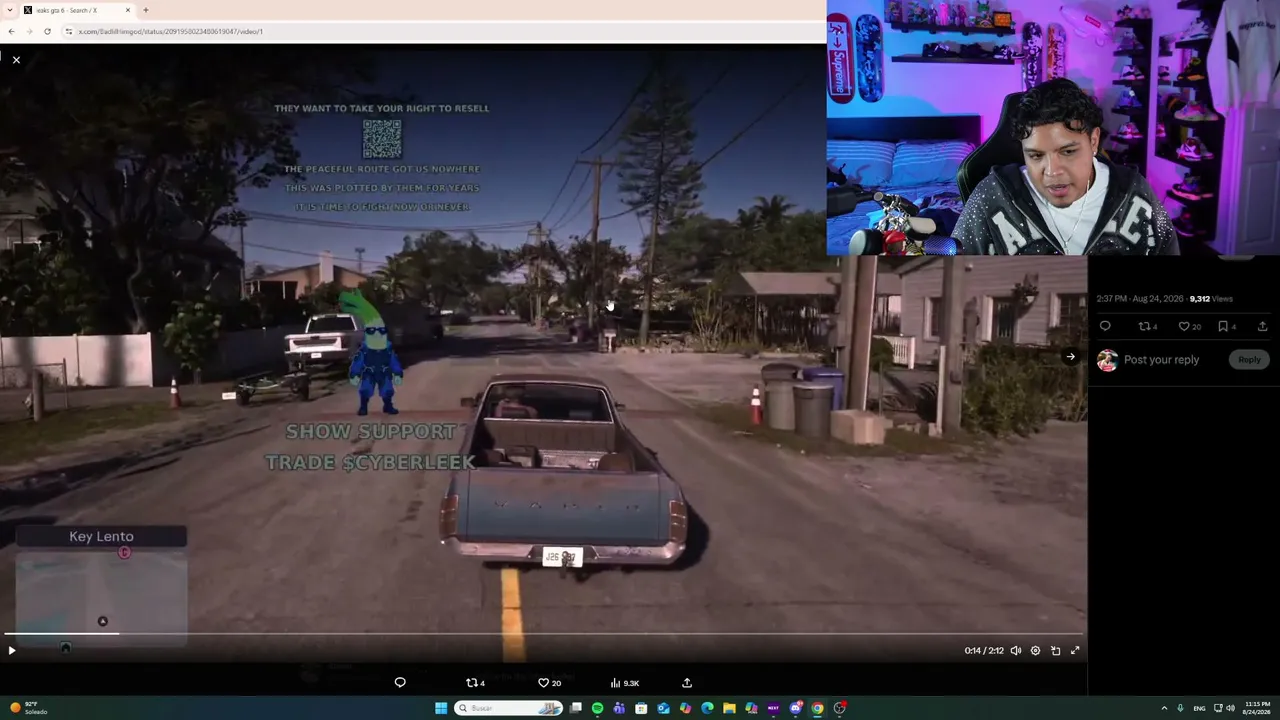Bookmark the post in the side panel
The width and height of the screenshot is (1280, 720).
1226,326
